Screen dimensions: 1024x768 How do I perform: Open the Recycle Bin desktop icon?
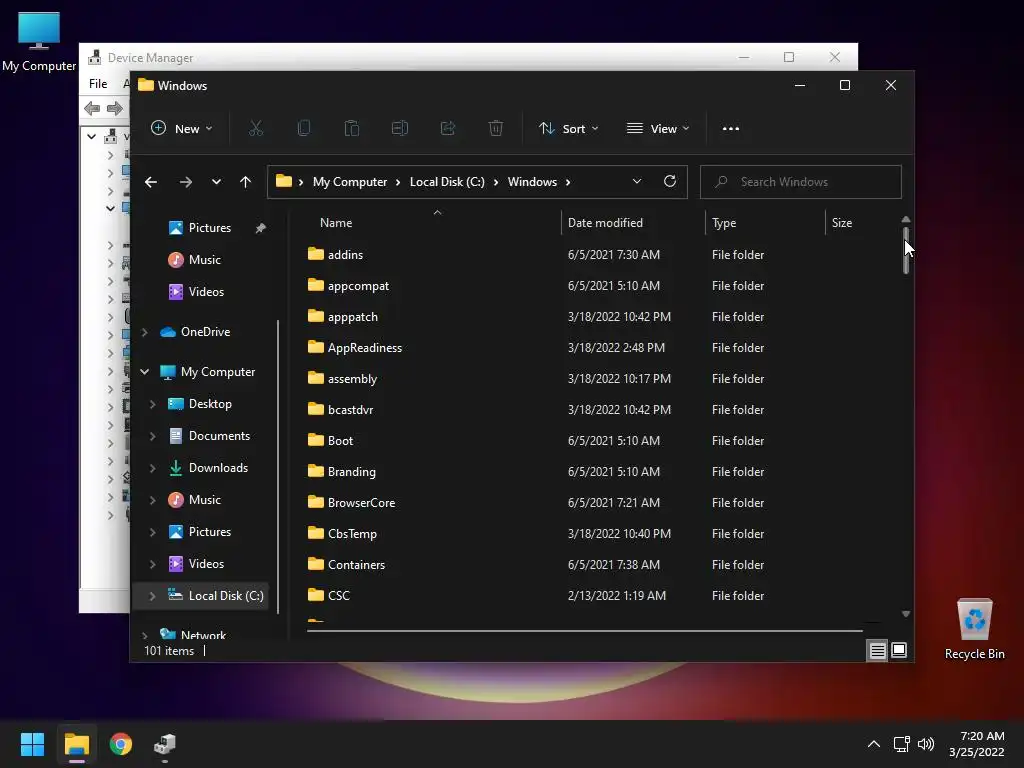pos(974,629)
